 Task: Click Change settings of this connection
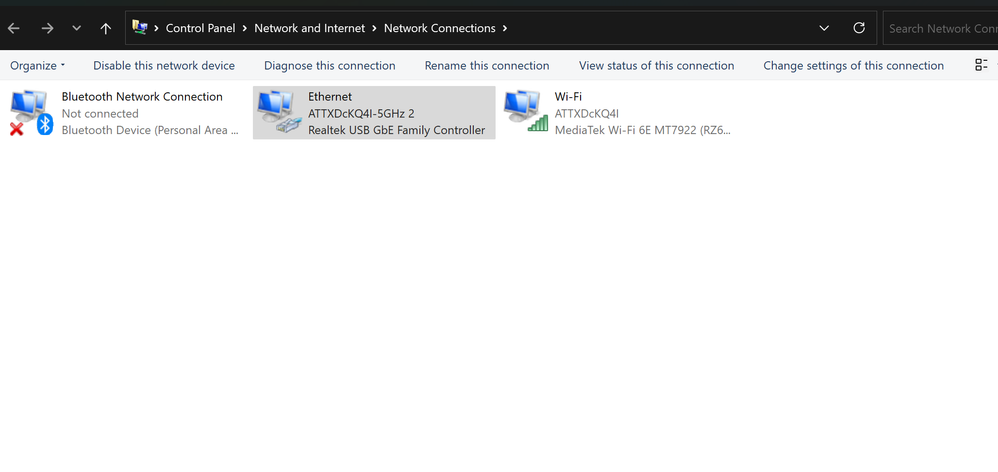(853, 66)
